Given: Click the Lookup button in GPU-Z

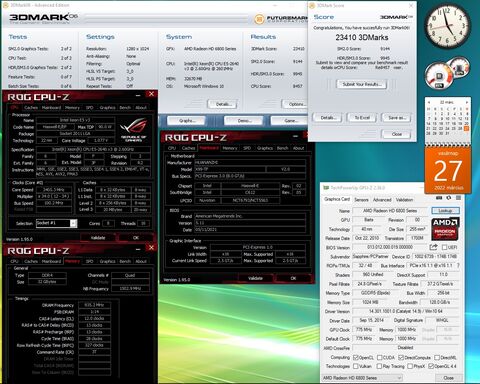Looking at the screenshot, I should click(445, 211).
